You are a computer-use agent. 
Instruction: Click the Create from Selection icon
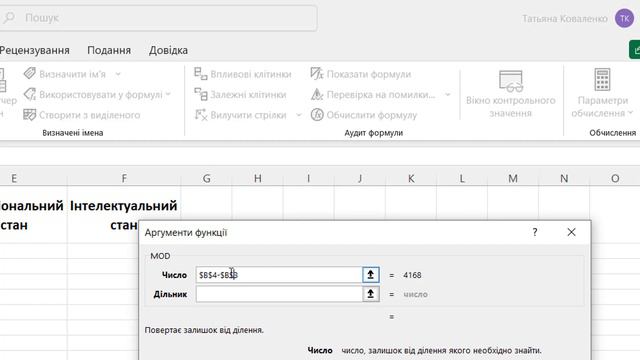[x=29, y=115]
